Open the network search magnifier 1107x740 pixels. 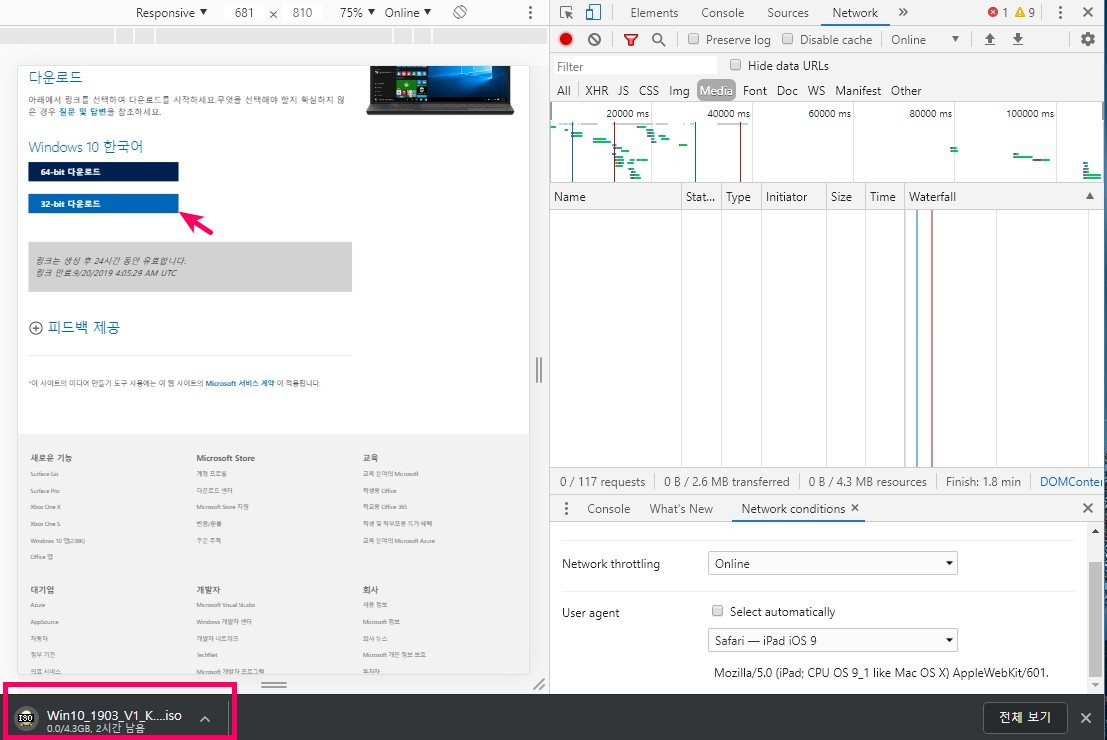658,40
